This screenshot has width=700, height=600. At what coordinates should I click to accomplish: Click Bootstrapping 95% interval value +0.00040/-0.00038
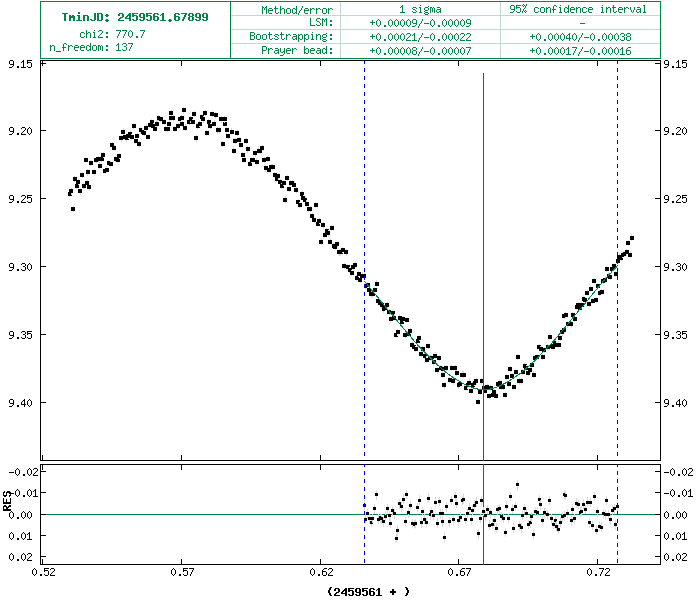(x=577, y=35)
